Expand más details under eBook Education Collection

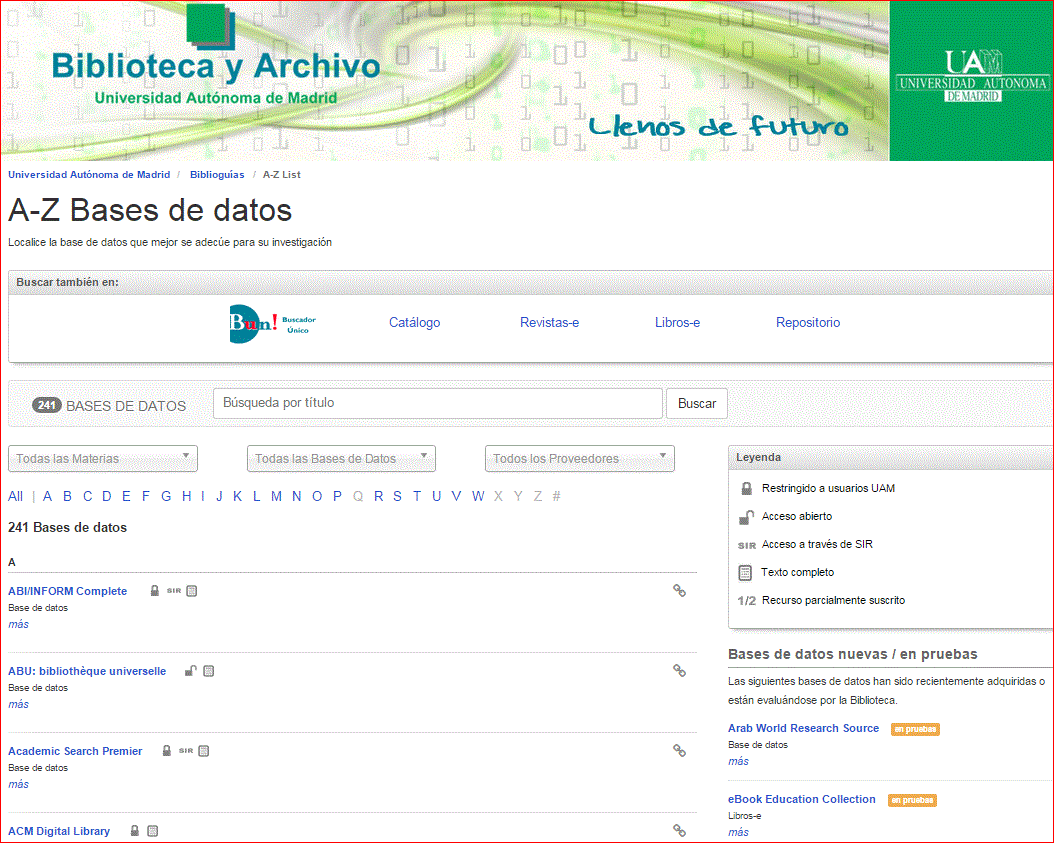738,832
